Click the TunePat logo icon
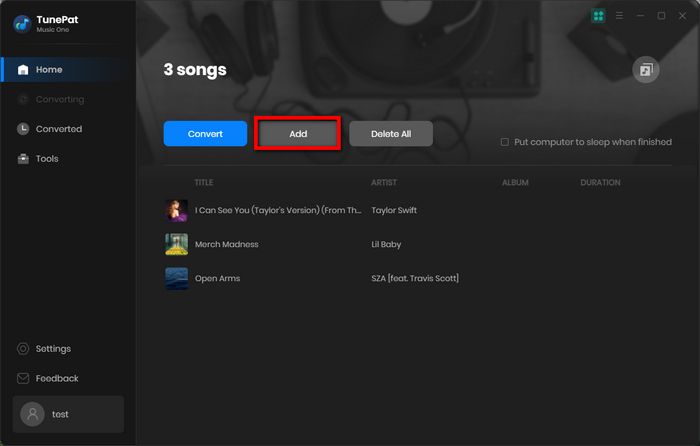700x446 pixels. coord(21,24)
